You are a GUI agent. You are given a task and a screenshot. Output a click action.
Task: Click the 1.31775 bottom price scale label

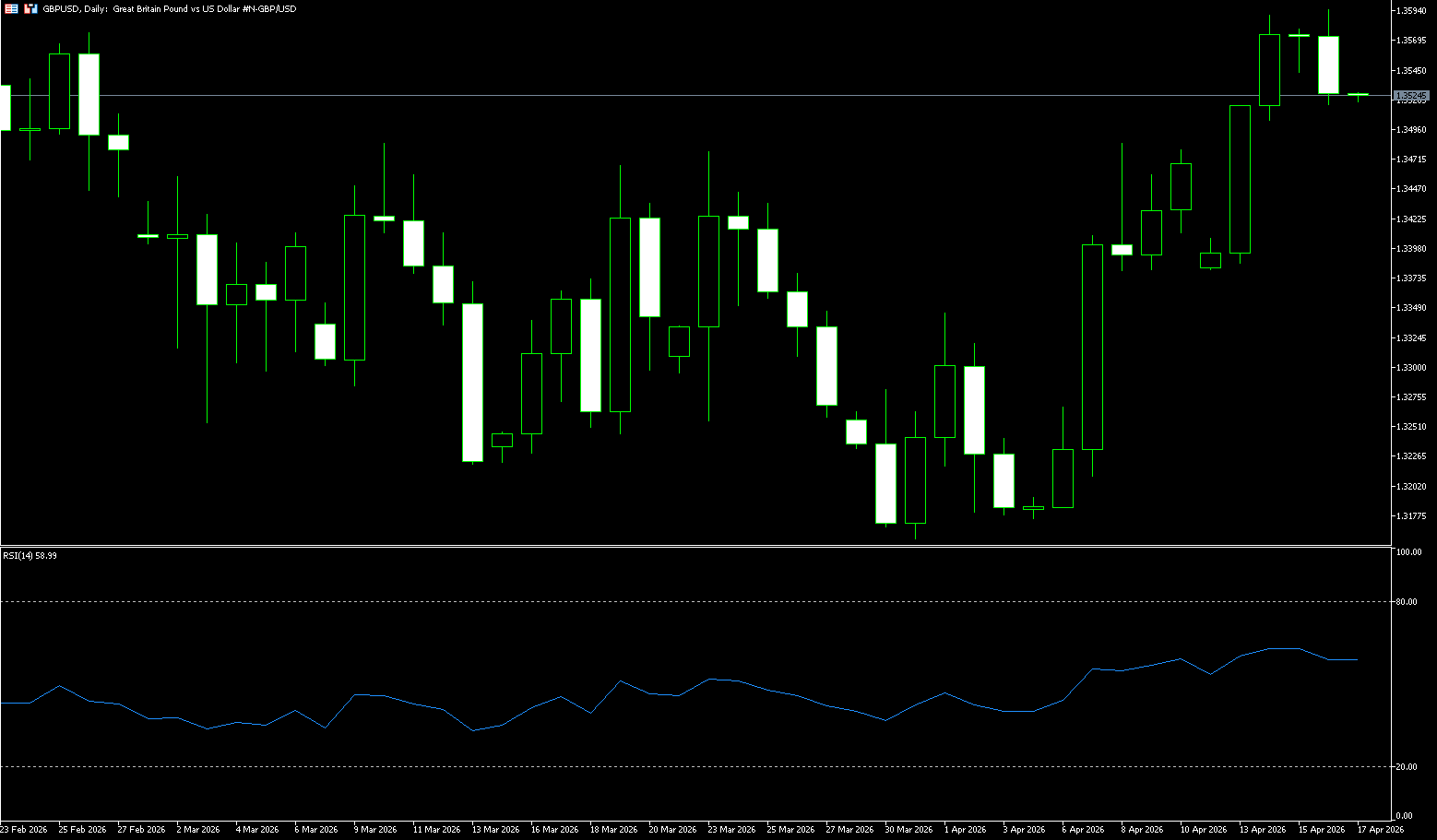pos(1411,516)
